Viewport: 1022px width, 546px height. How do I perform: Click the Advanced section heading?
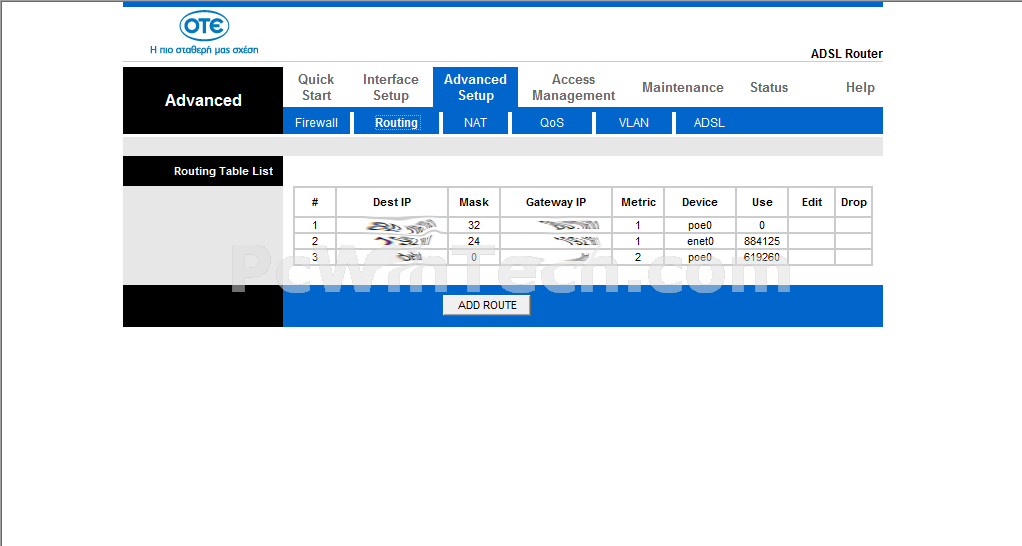click(x=203, y=100)
